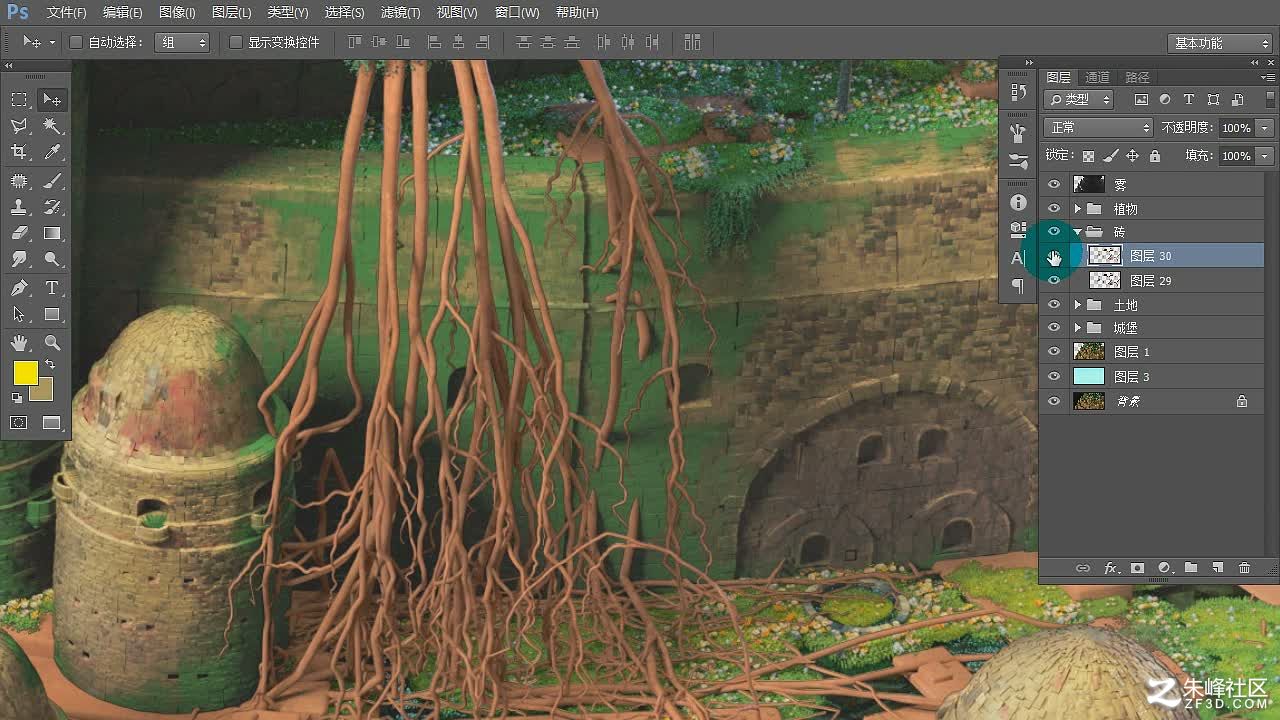The image size is (1280, 720).
Task: Select the Clone Stamp tool
Action: point(19,207)
